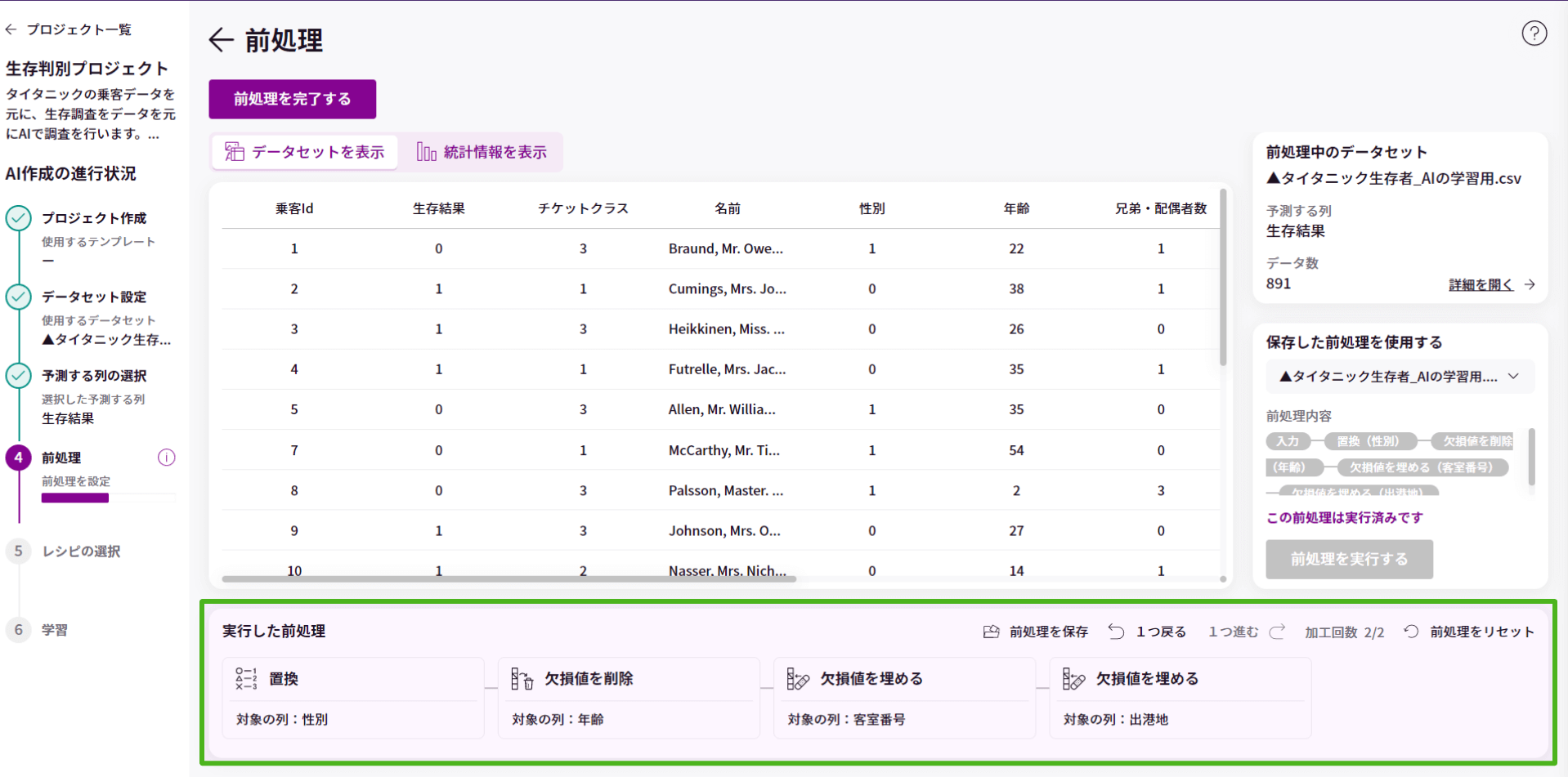Viewport: 1568px width, 777px height.
Task: Click the 欠損値を埋める（客室番号） chip
Action: (1422, 467)
